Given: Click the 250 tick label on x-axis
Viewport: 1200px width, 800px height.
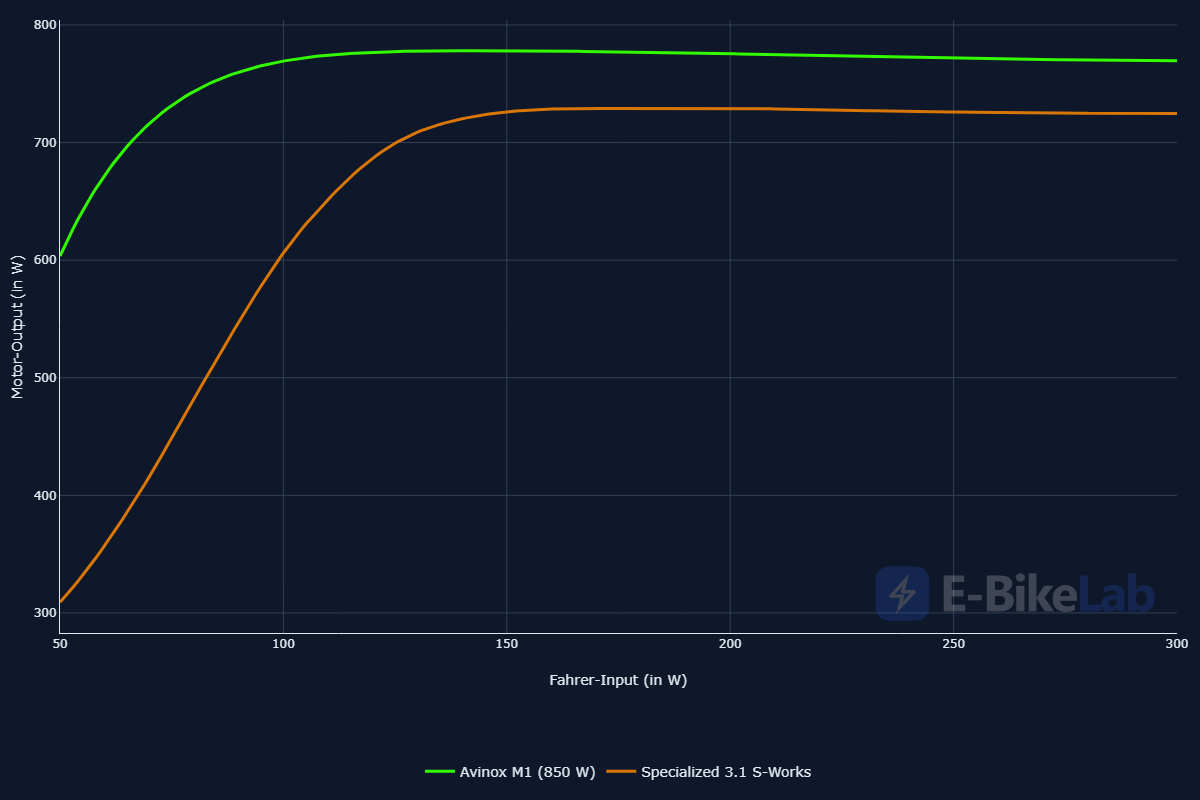Looking at the screenshot, I should [x=953, y=643].
